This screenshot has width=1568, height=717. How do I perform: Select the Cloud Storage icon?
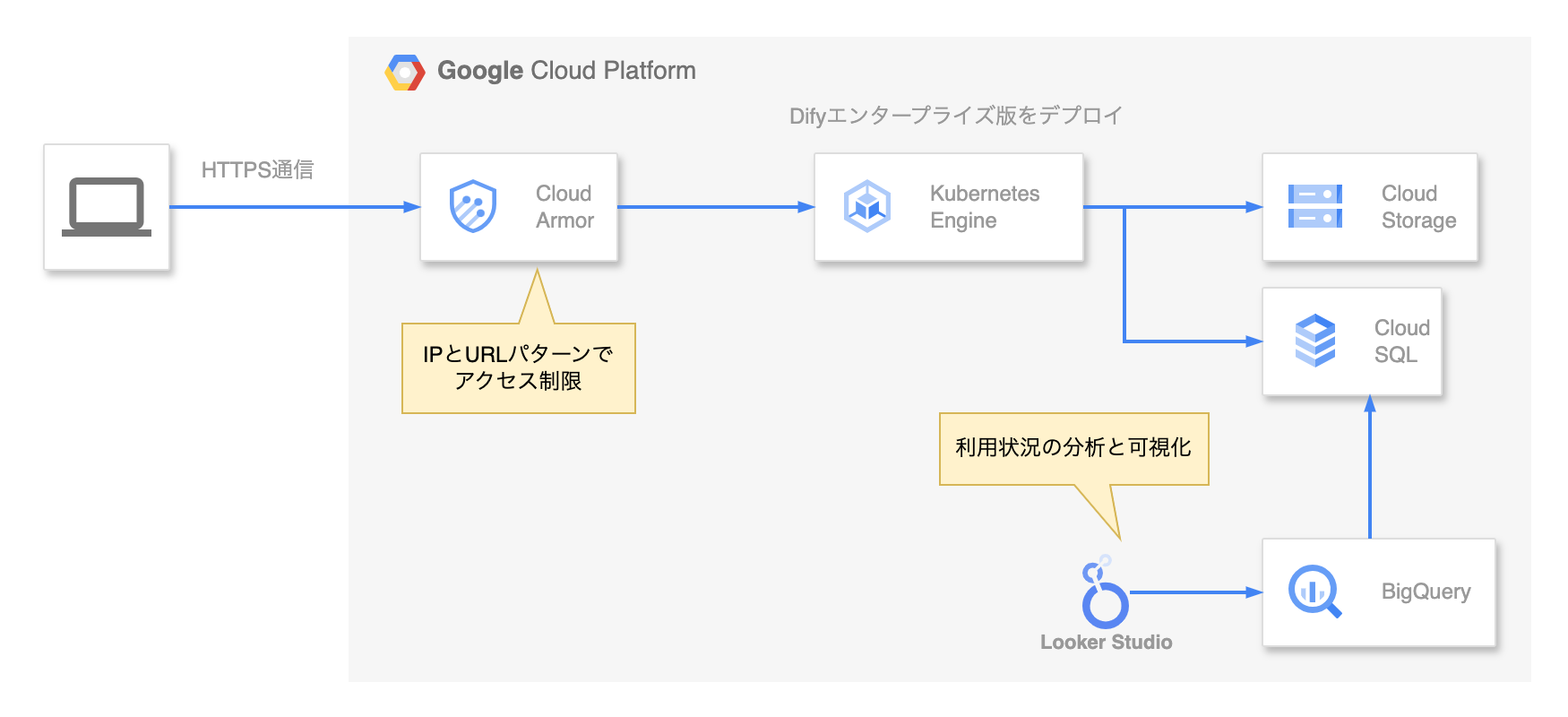click(x=1315, y=206)
